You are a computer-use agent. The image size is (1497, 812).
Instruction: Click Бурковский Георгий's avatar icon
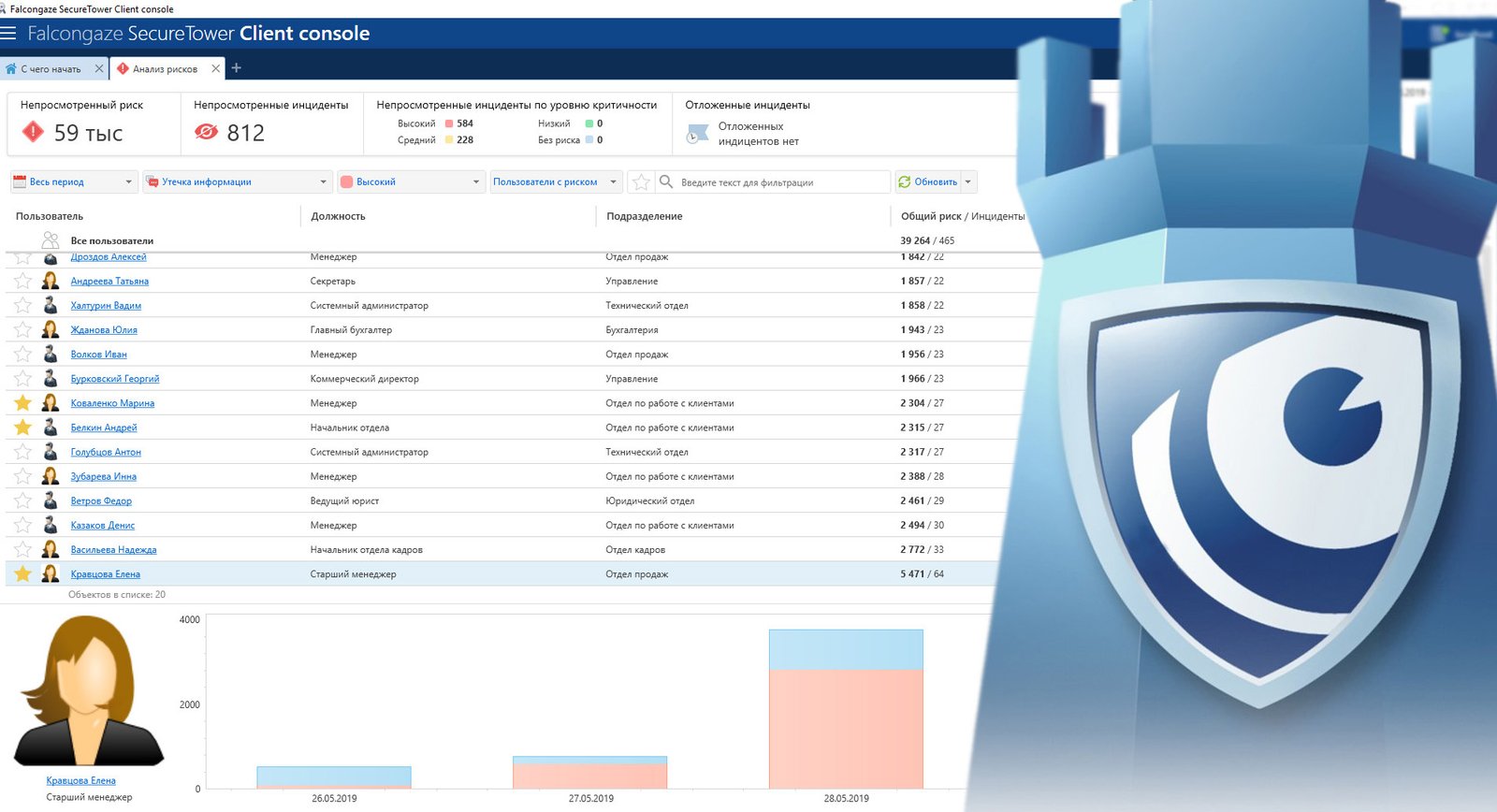pos(51,378)
